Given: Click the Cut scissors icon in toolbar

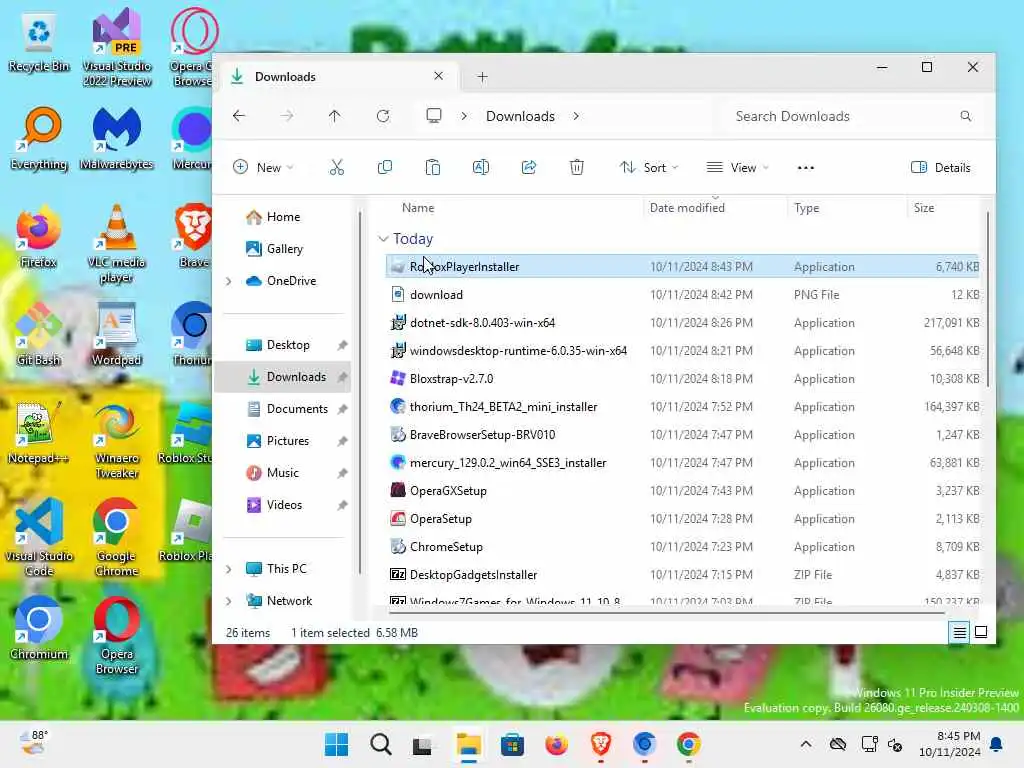Looking at the screenshot, I should [x=336, y=168].
